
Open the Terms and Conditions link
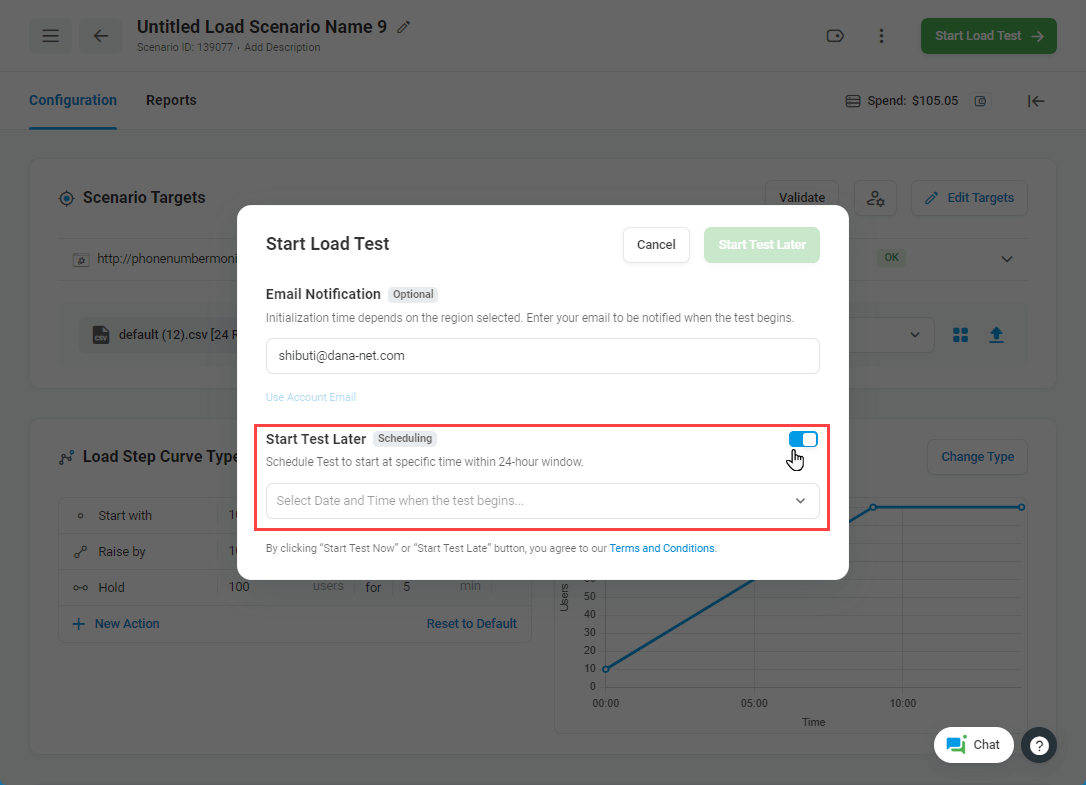pyautogui.click(x=662, y=548)
